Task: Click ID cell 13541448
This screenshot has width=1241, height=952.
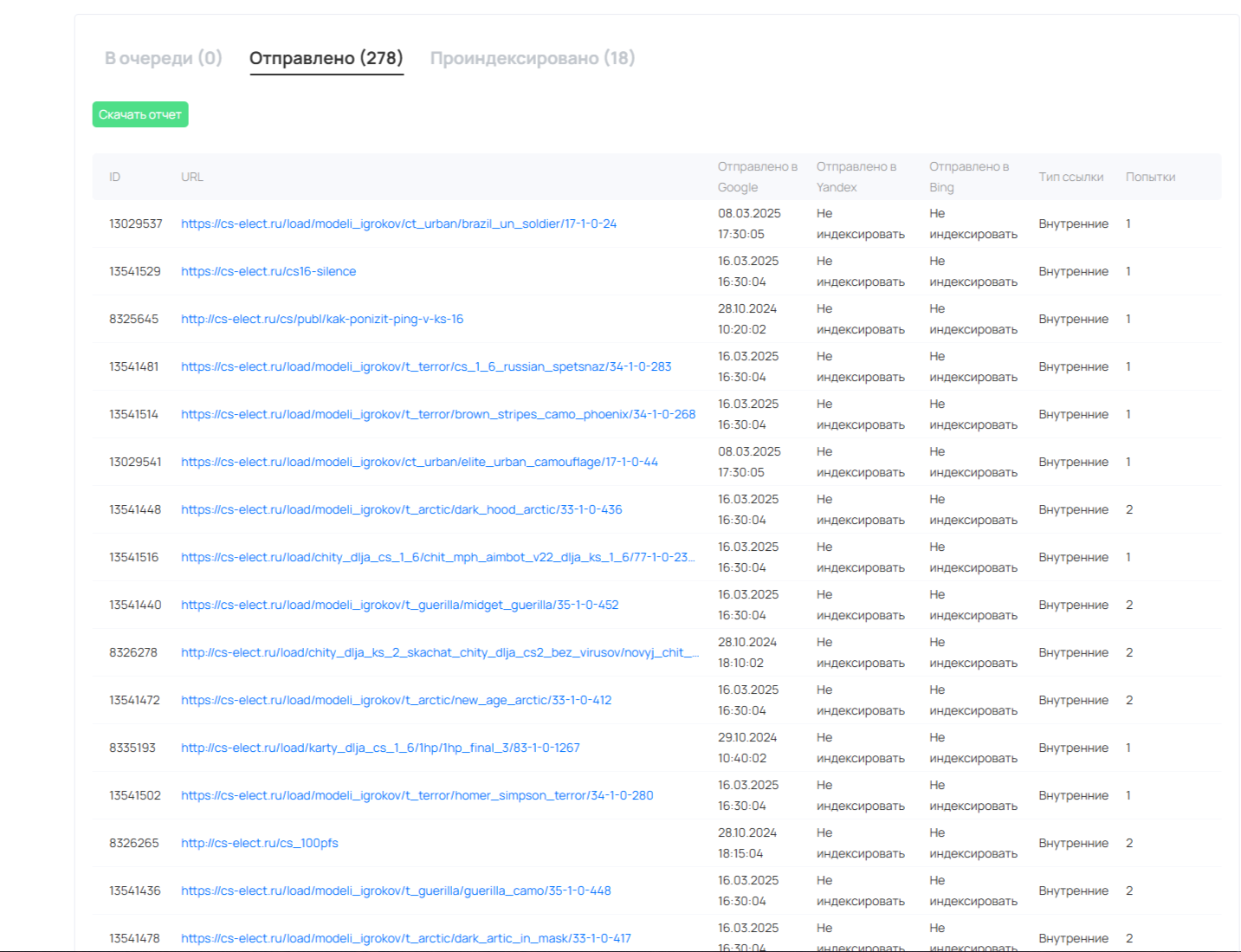Action: click(135, 509)
